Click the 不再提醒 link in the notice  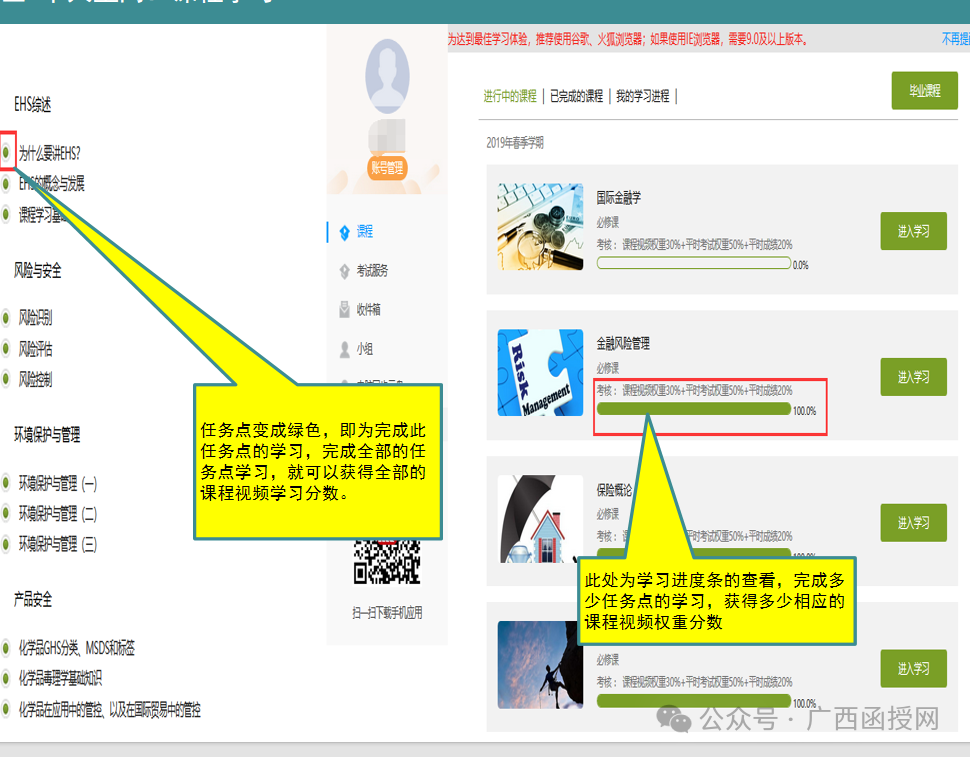[x=955, y=39]
